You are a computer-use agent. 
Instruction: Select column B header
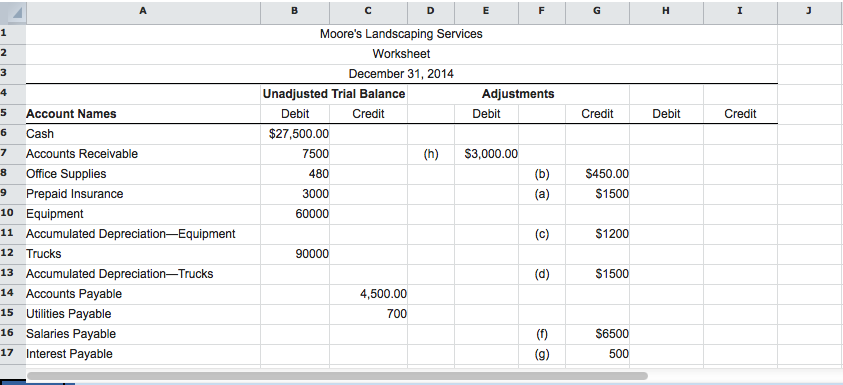[295, 11]
